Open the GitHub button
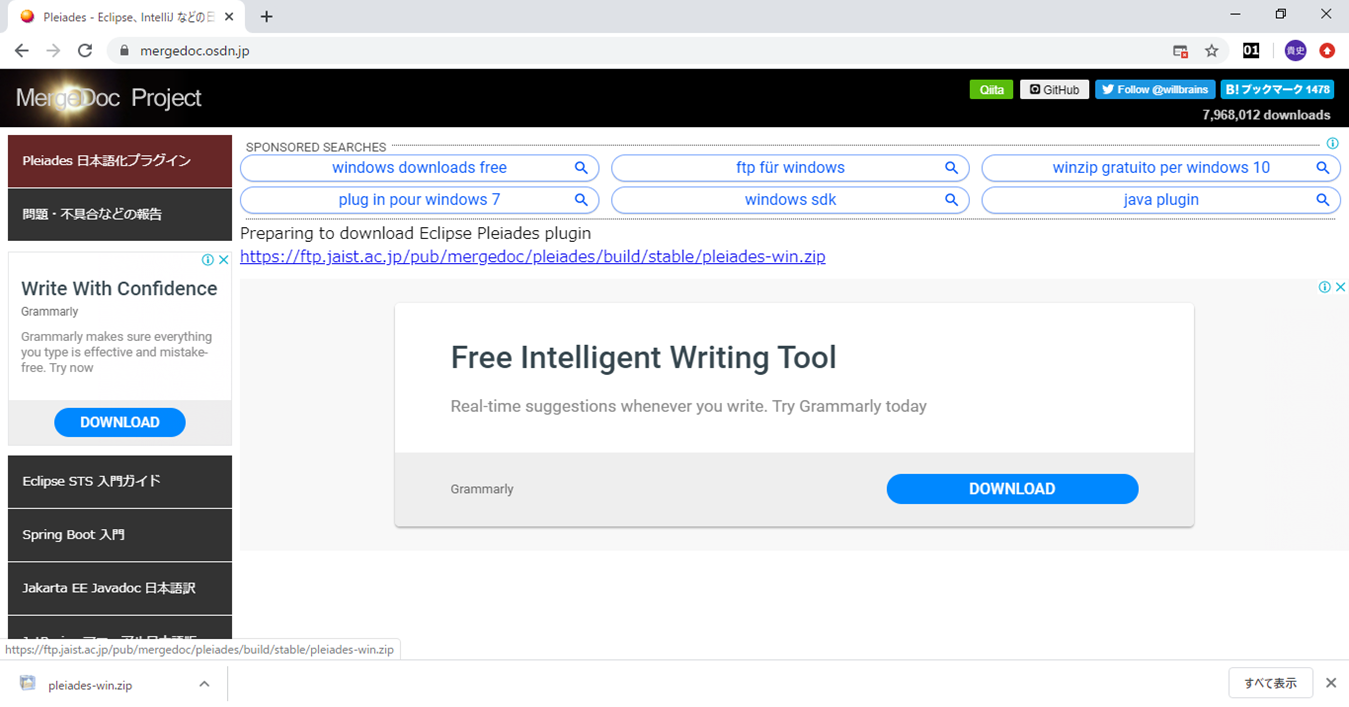1349x707 pixels. pyautogui.click(x=1054, y=90)
